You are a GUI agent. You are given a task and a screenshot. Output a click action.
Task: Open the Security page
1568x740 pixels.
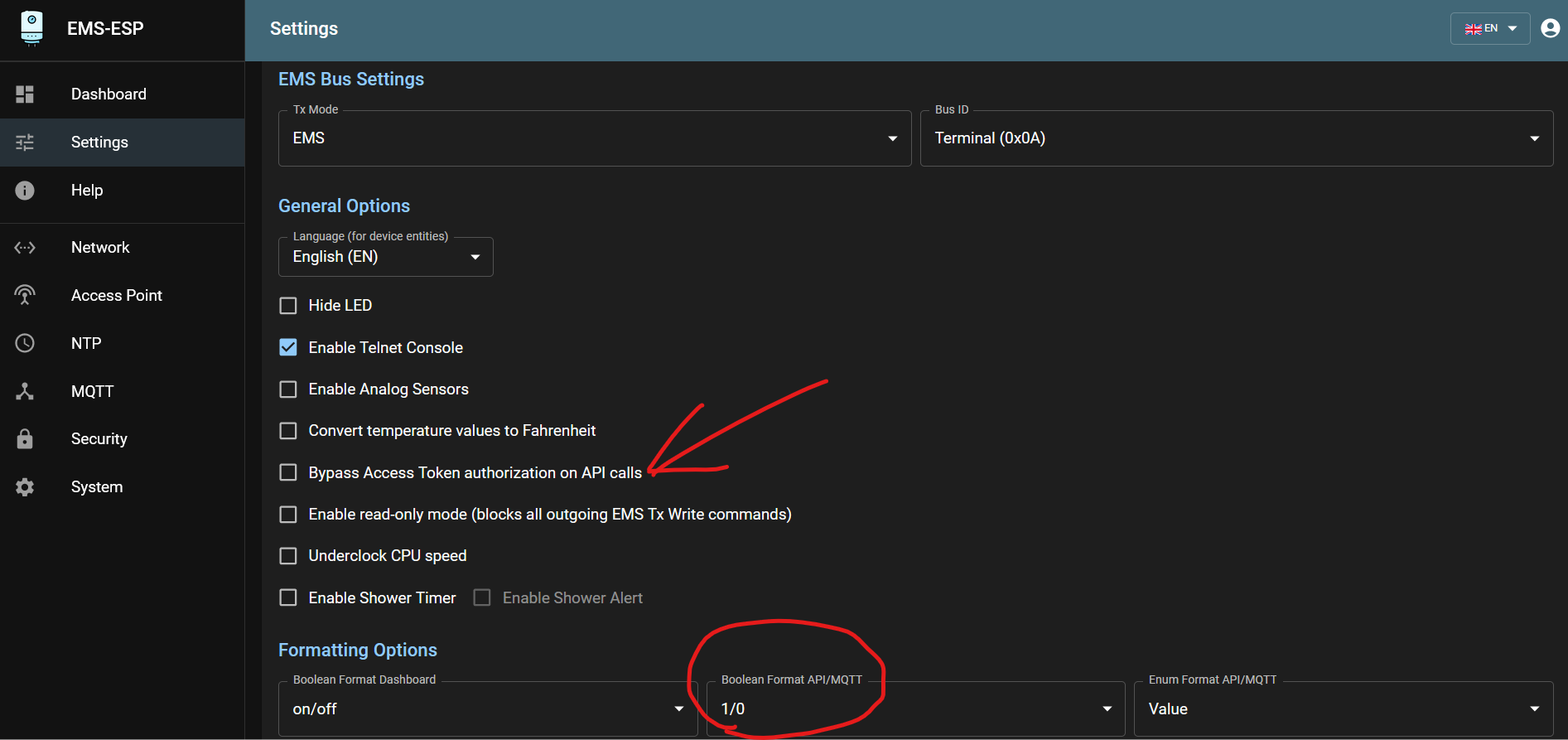(122, 439)
